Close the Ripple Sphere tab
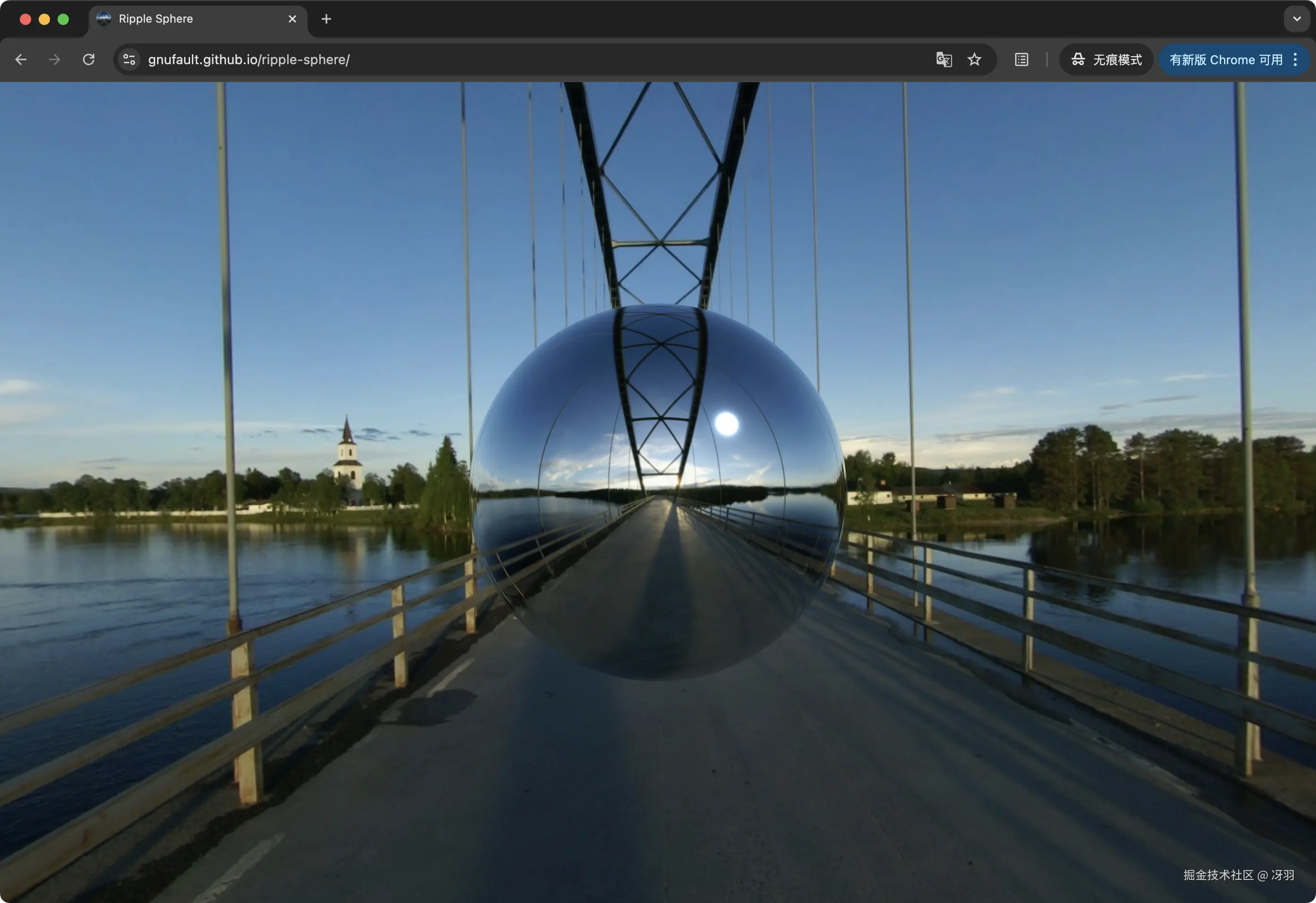The width and height of the screenshot is (1316, 903). [292, 19]
